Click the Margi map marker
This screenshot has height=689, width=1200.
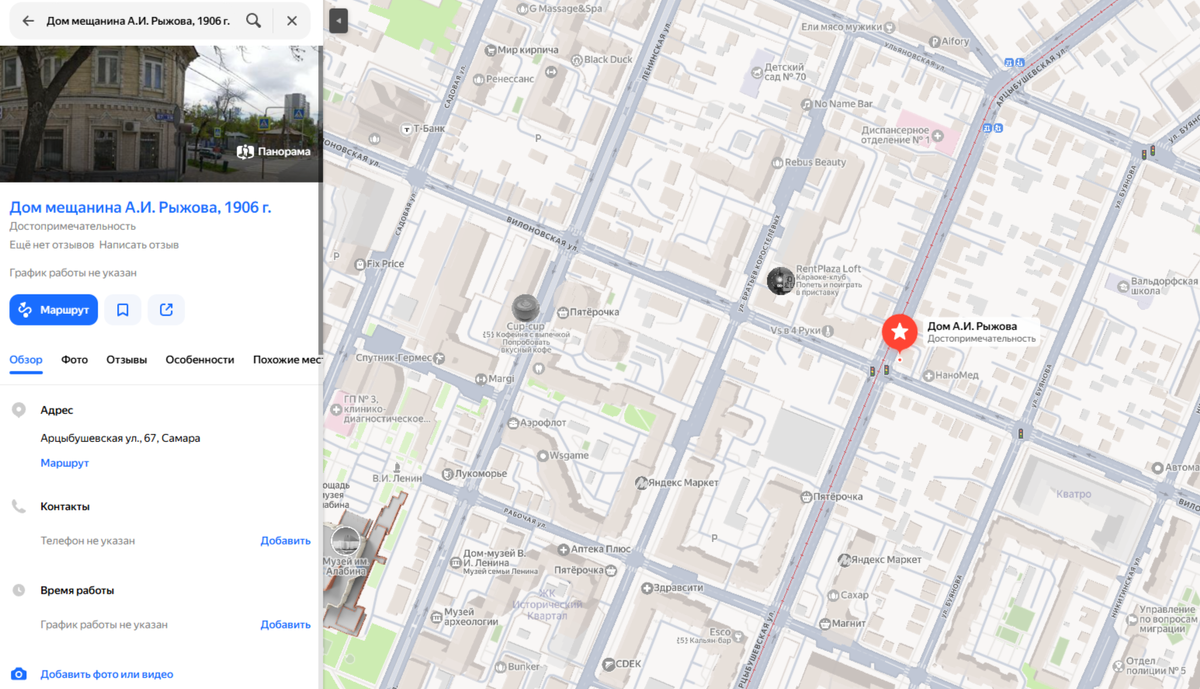click(x=479, y=379)
